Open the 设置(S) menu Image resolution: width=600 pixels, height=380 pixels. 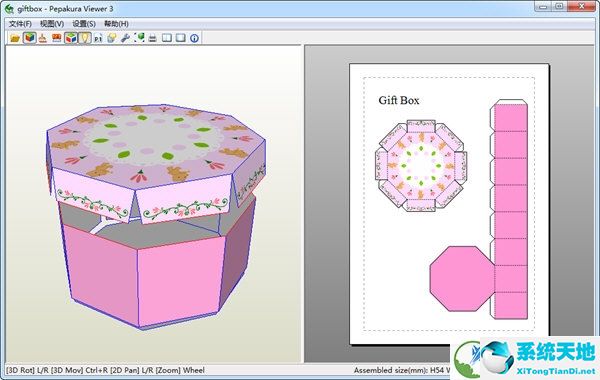pyautogui.click(x=84, y=24)
